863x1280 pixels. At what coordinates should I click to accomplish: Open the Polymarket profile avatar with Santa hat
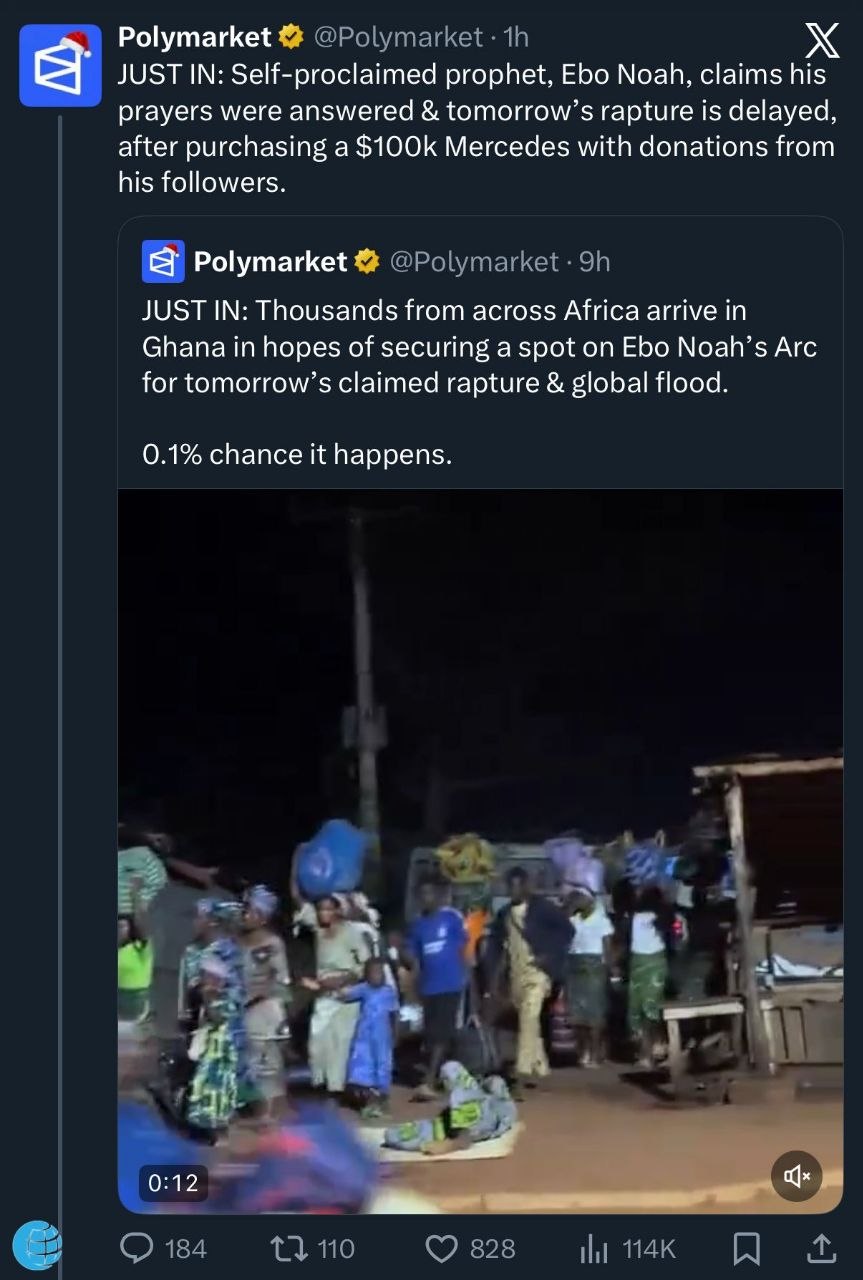tap(60, 66)
